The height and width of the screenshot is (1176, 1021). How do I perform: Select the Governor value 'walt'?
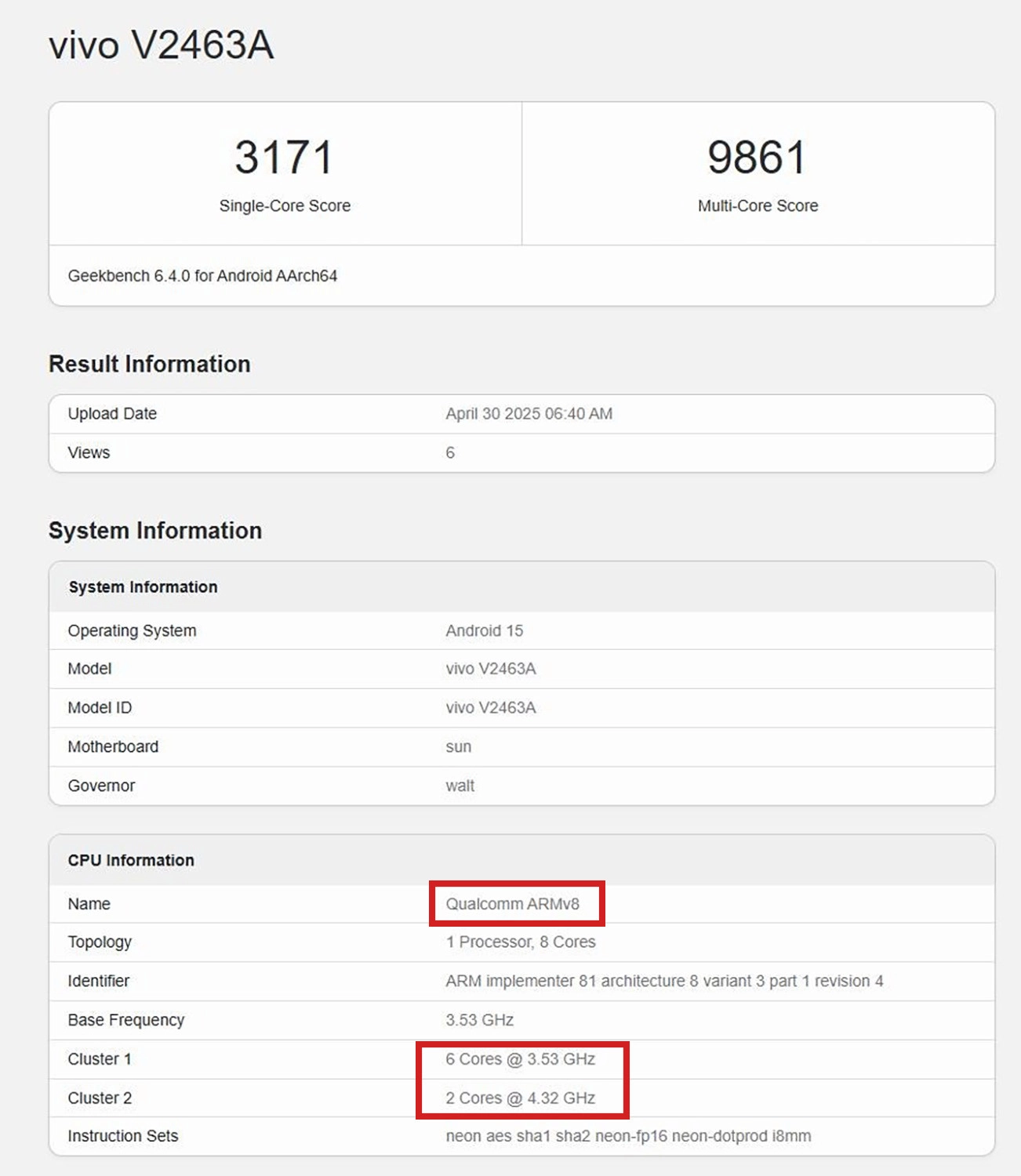460,786
